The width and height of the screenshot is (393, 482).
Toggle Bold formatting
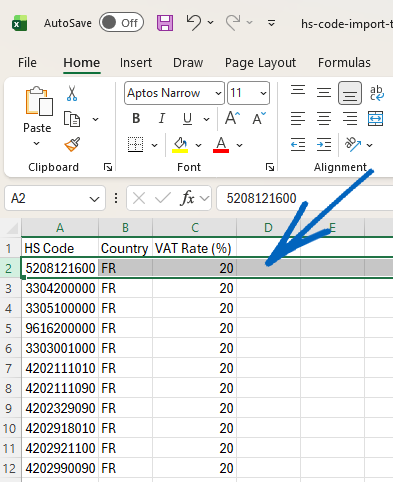pyautogui.click(x=136, y=118)
